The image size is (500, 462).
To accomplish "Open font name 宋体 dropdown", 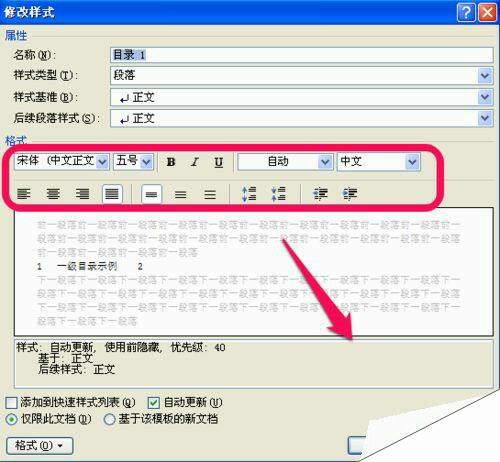I will (102, 162).
